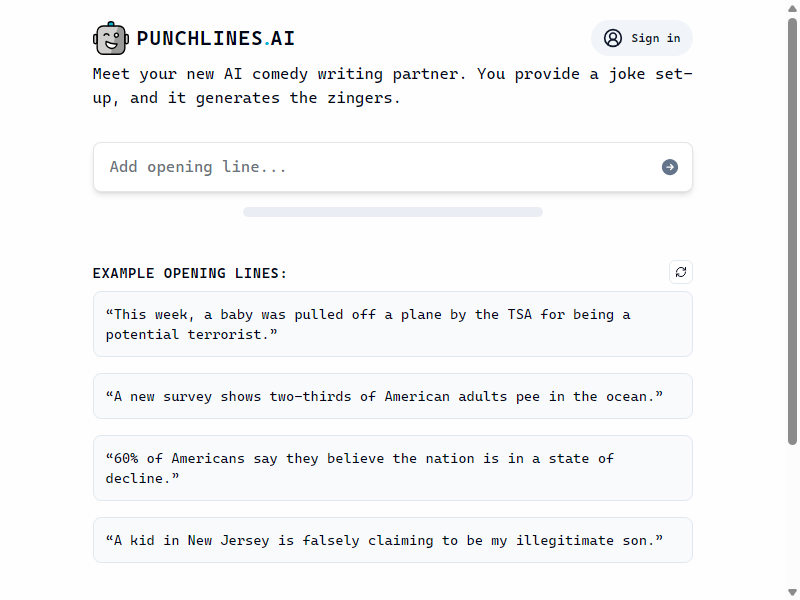Select the New Jersey illegitimate son example

point(392,540)
